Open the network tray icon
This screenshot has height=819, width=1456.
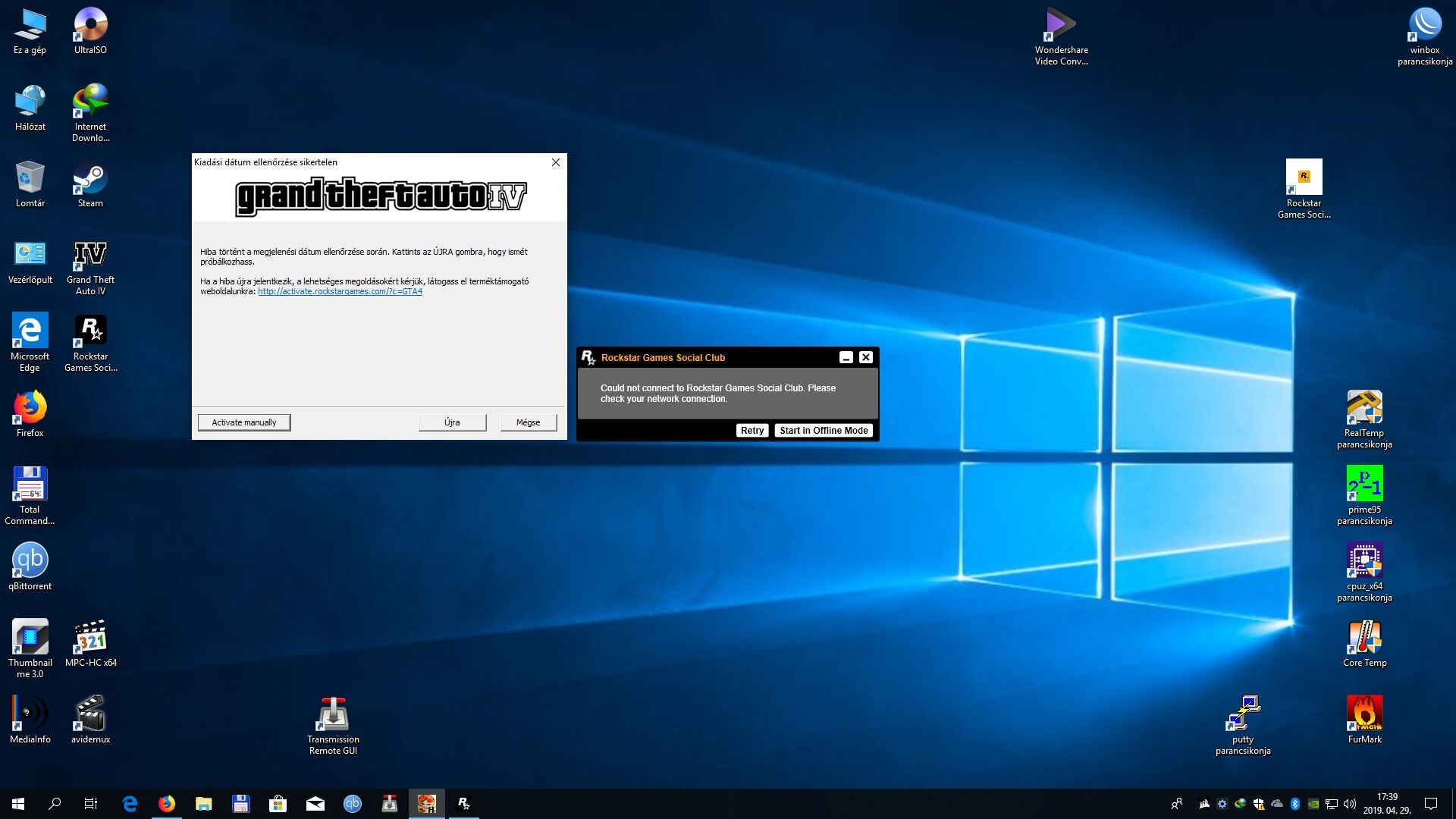[x=1332, y=804]
